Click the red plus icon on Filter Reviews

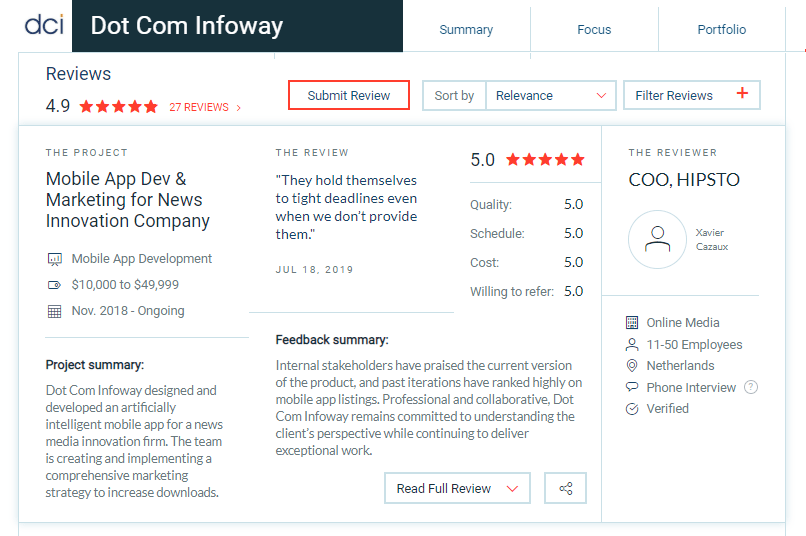point(742,93)
